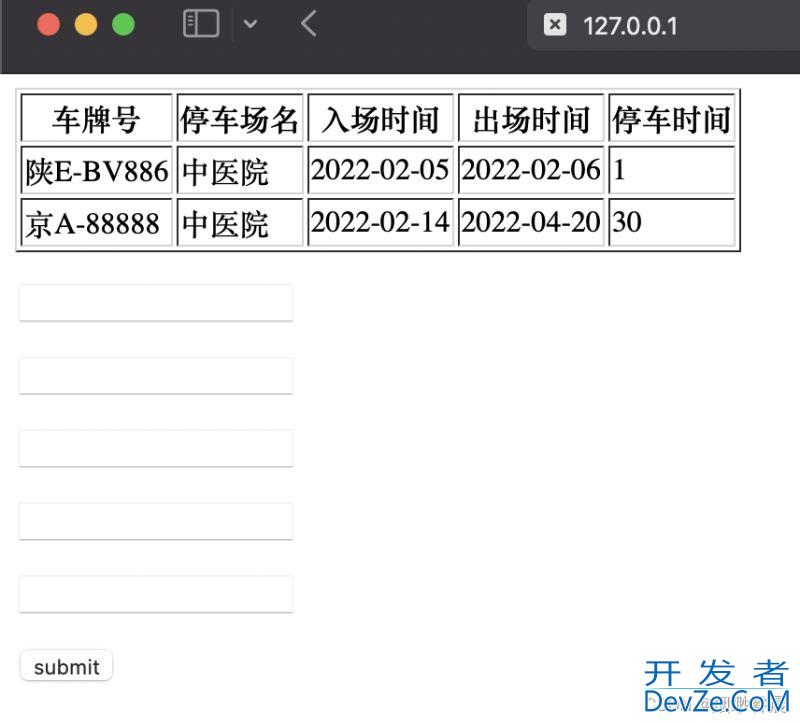Focus the fourth empty input field
The width and height of the screenshot is (800, 723).
click(x=156, y=521)
